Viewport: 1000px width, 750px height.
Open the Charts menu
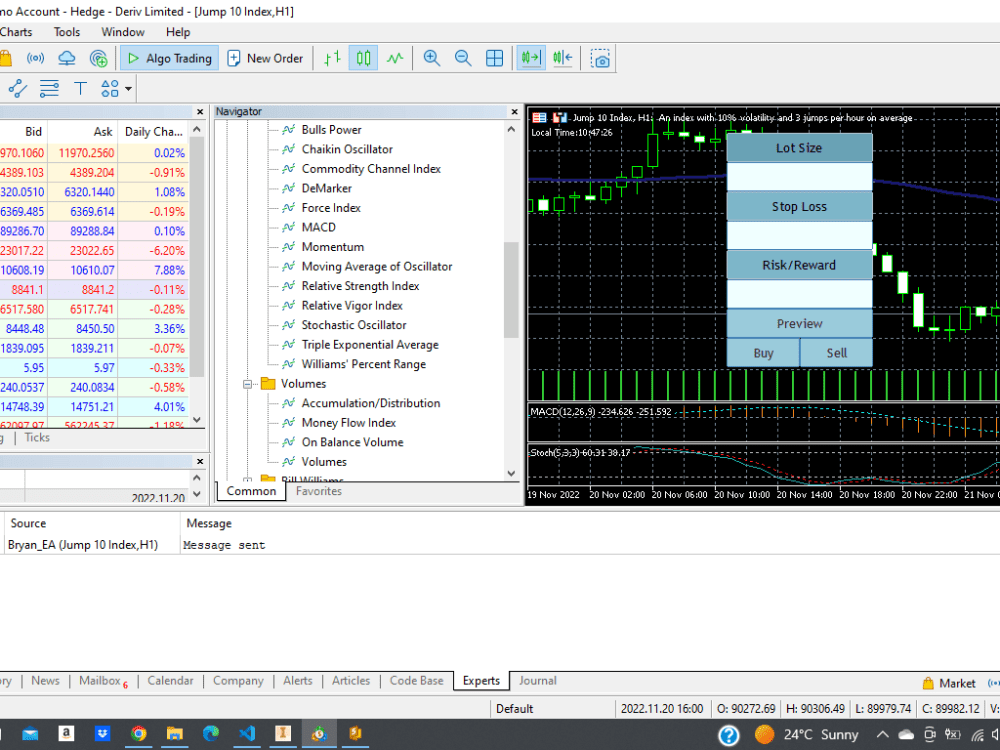(16, 32)
